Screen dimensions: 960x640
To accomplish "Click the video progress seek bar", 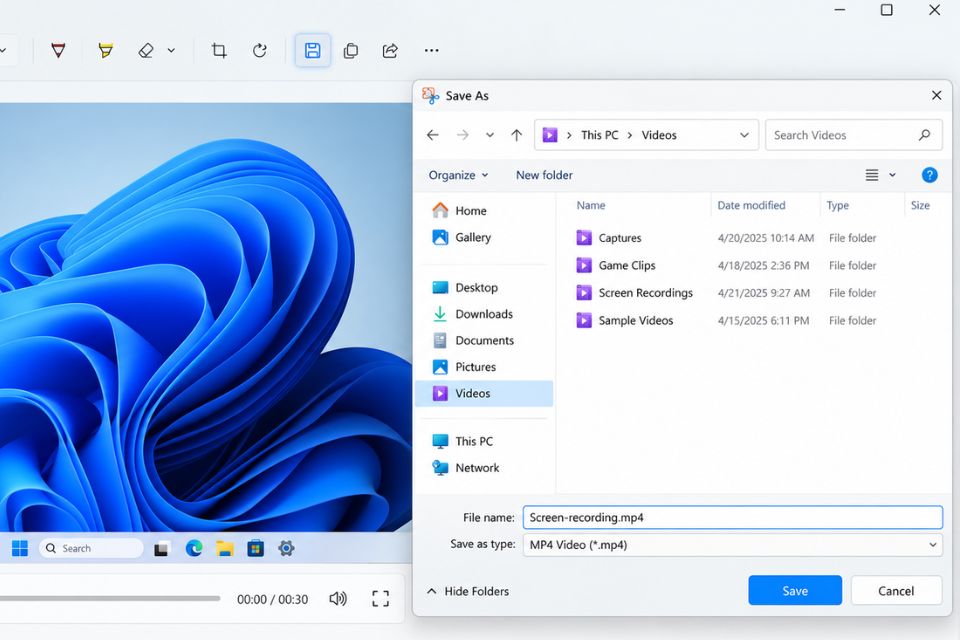I will pyautogui.click(x=110, y=598).
